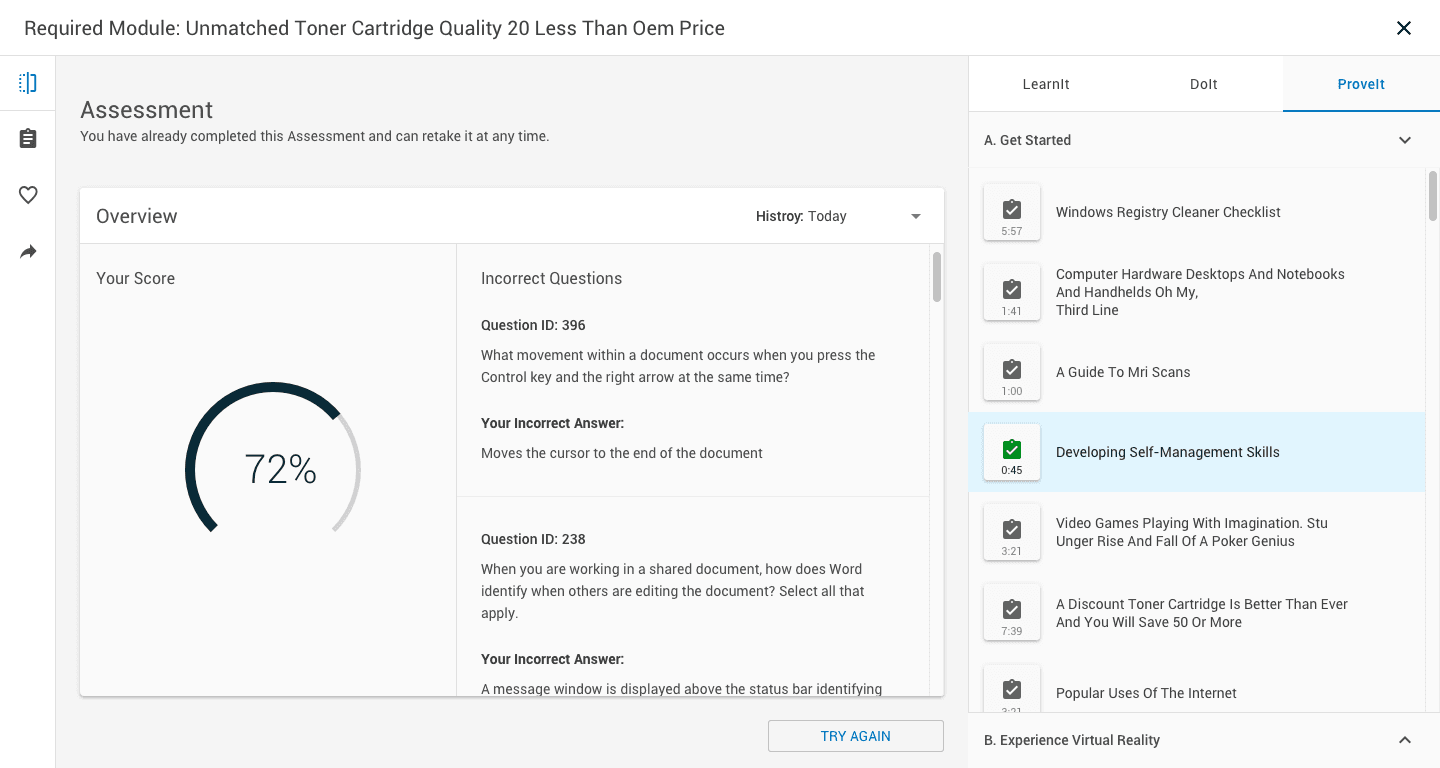1440x768 pixels.
Task: Select Windows Registry Cleaner Checklist title
Action: [x=1168, y=212]
